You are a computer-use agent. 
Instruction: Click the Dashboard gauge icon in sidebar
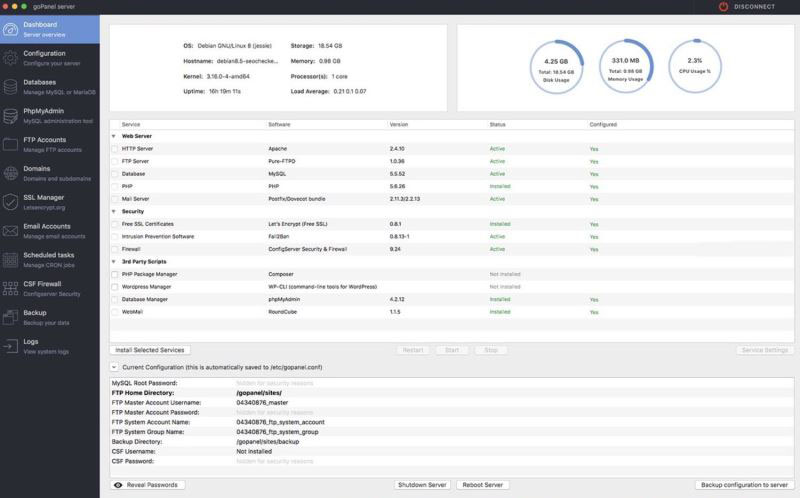coord(10,30)
